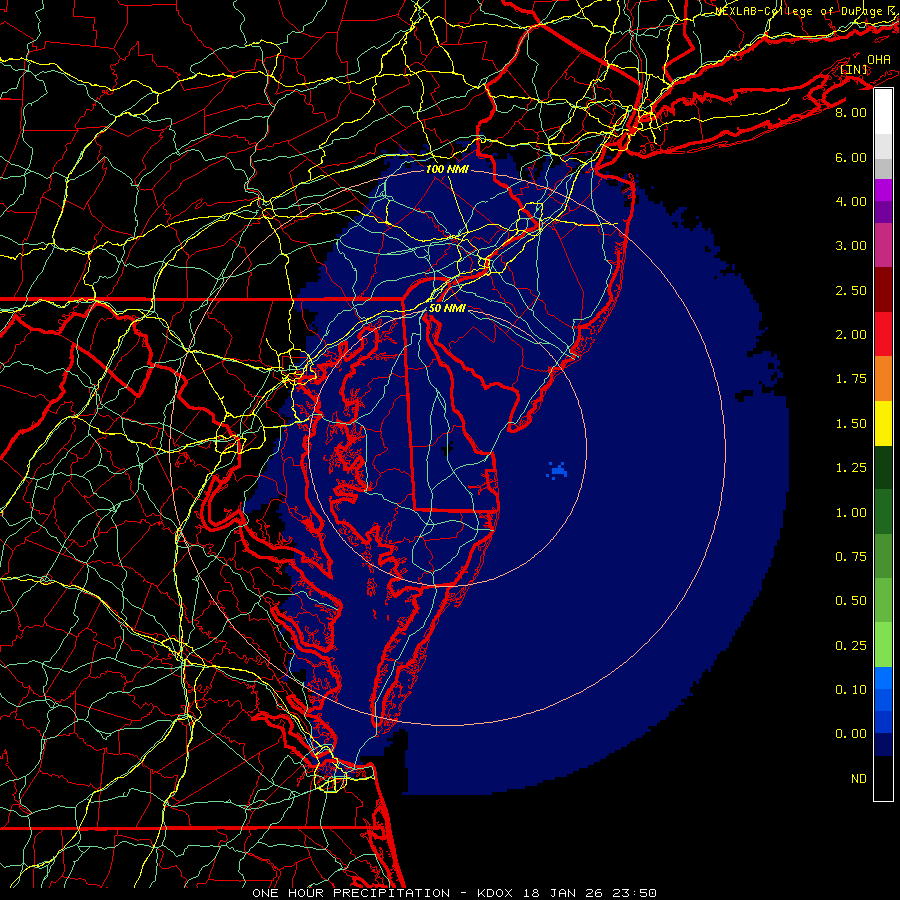The height and width of the screenshot is (900, 900).
Task: Click the 23:50 timestamp
Action: coord(635,893)
